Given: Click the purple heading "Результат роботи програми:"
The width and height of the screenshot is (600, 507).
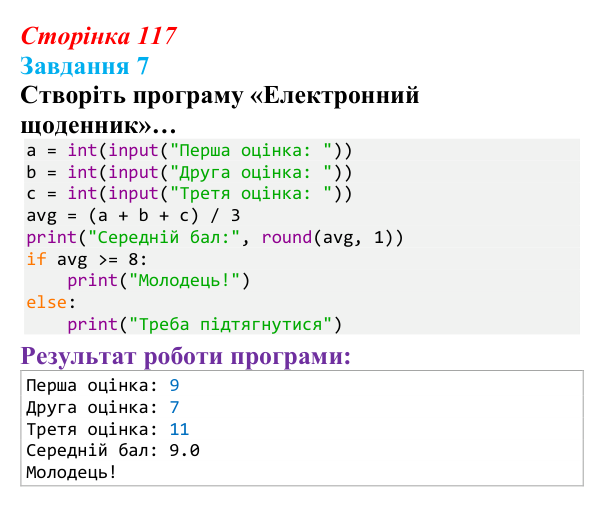Looking at the screenshot, I should (186, 357).
